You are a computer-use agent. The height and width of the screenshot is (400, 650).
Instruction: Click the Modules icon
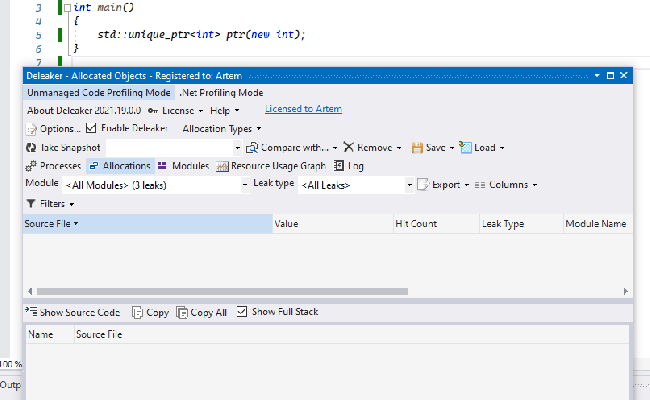tap(162, 166)
